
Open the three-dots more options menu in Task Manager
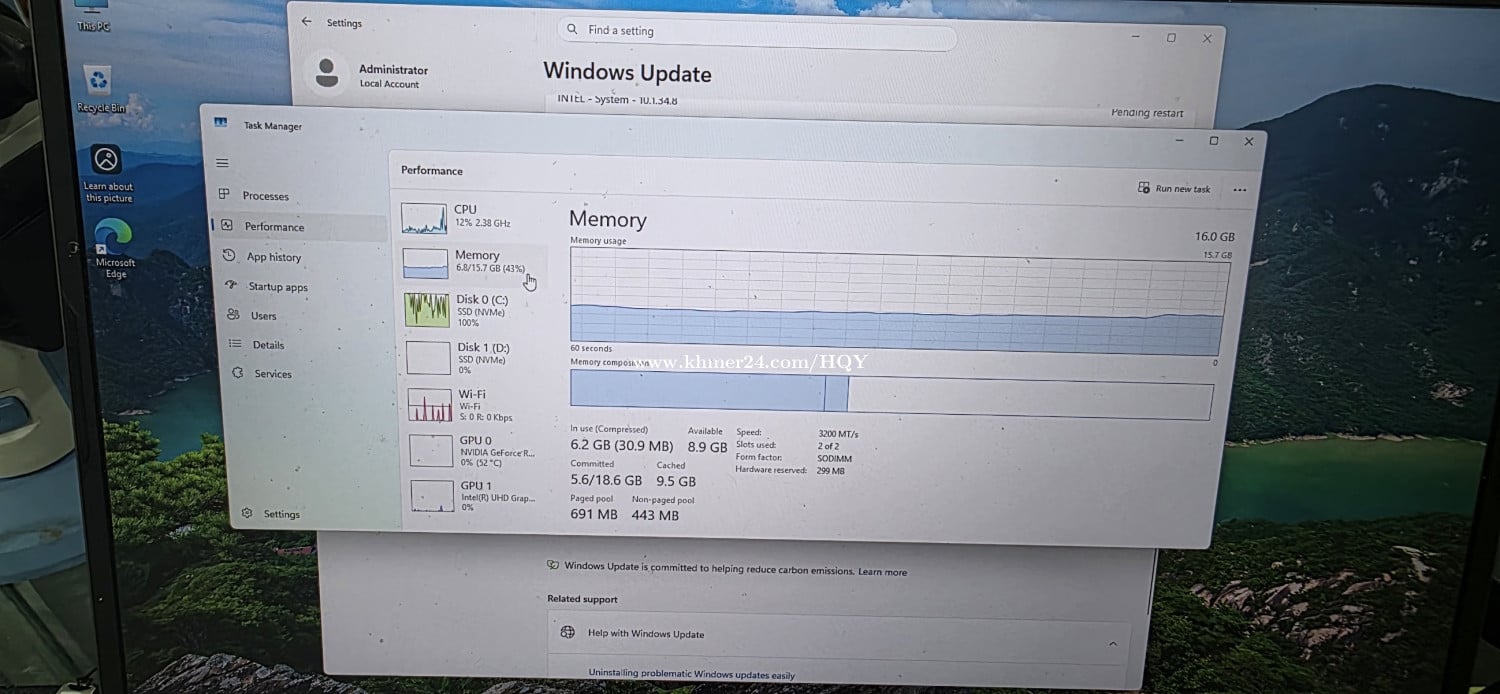point(1240,190)
